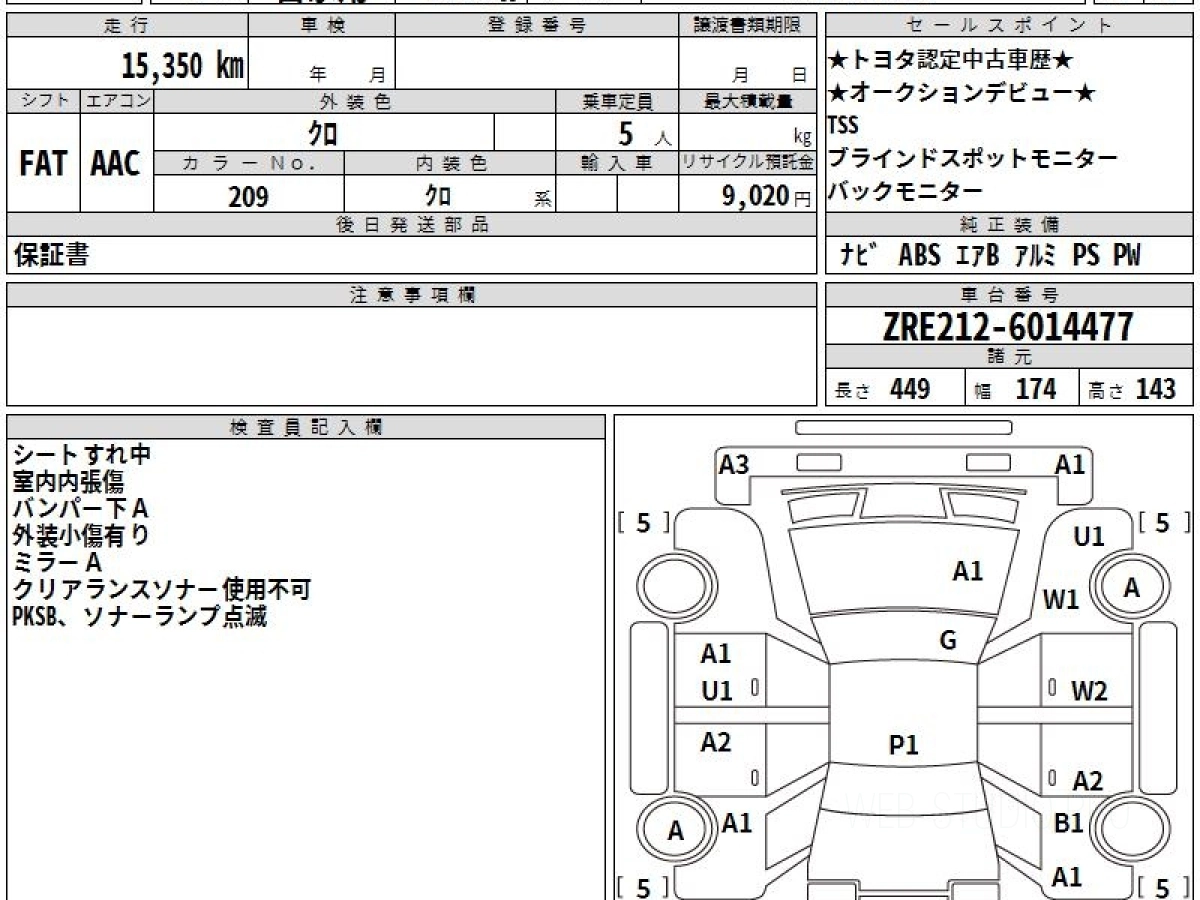Click the 外装色 header
The width and height of the screenshot is (1200, 900).
(x=355, y=101)
